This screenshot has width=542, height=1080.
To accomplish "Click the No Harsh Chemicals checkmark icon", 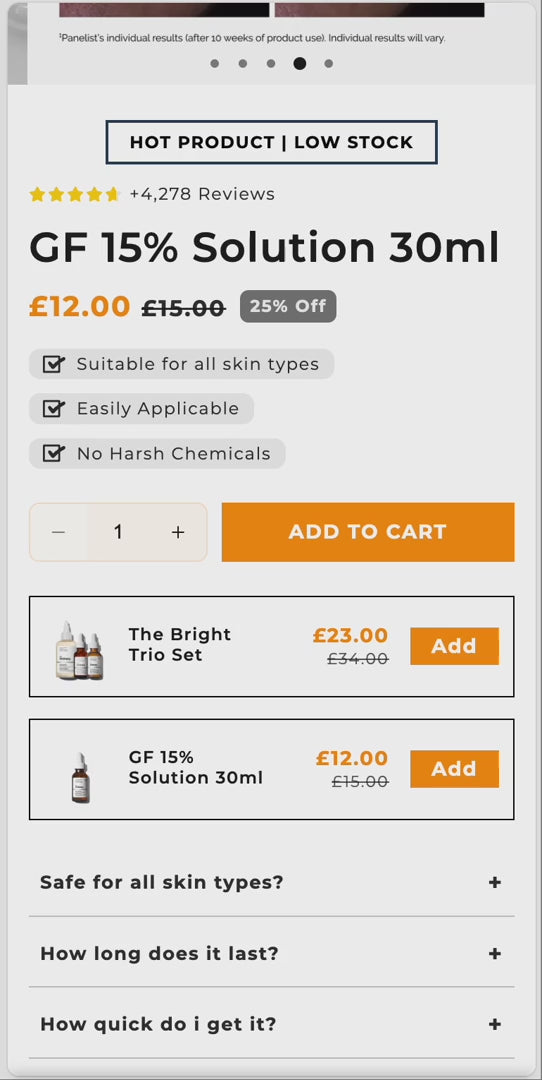I will click(54, 453).
